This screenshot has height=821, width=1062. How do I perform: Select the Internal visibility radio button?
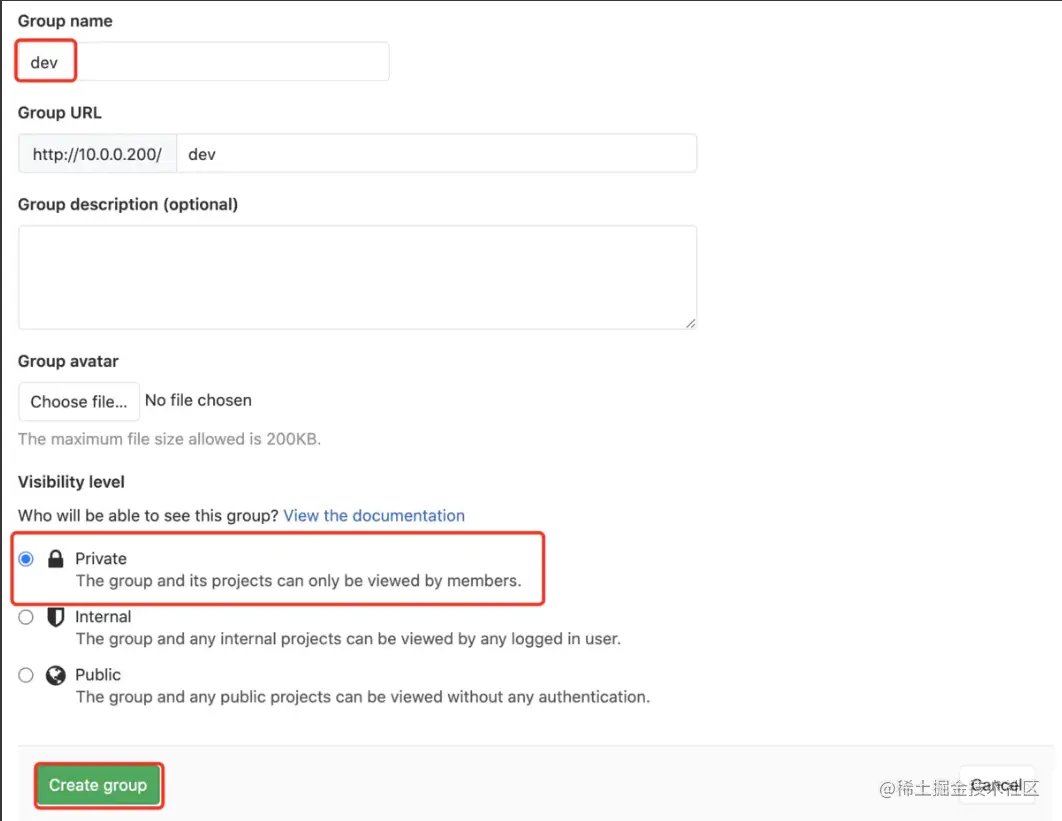[26, 617]
